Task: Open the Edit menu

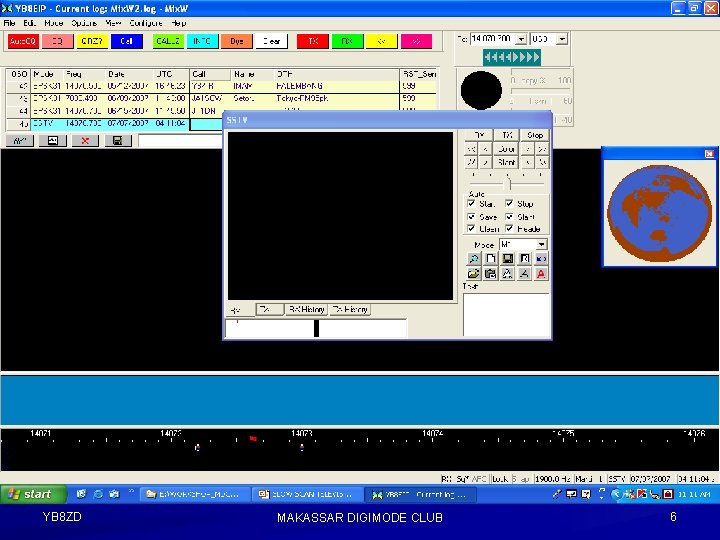Action: (x=29, y=23)
